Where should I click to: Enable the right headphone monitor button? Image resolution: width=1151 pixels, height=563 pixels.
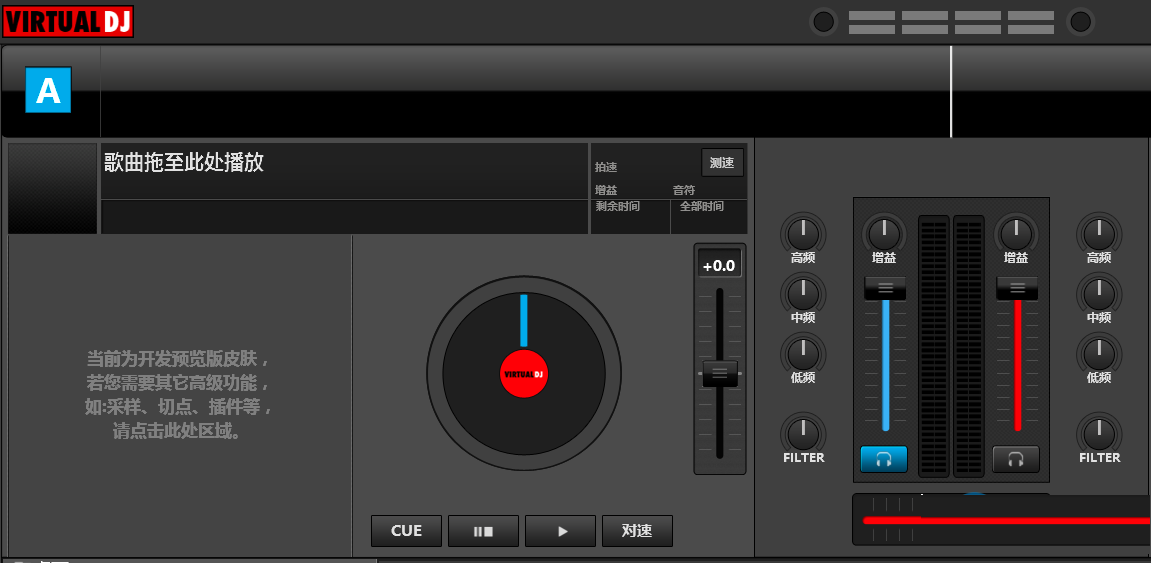pyautogui.click(x=1016, y=459)
